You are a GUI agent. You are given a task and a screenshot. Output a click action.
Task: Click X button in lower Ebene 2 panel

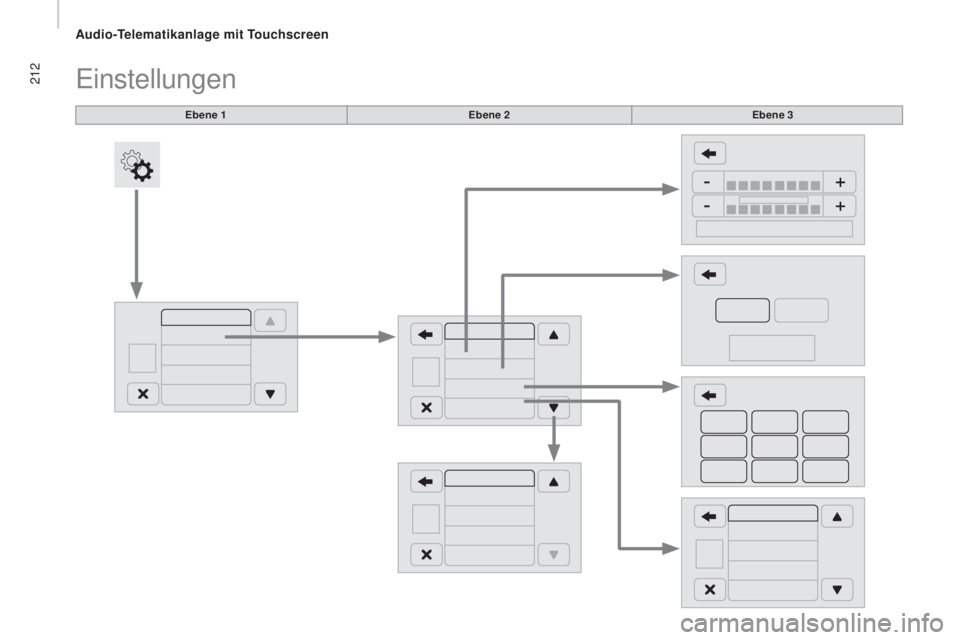(x=426, y=554)
